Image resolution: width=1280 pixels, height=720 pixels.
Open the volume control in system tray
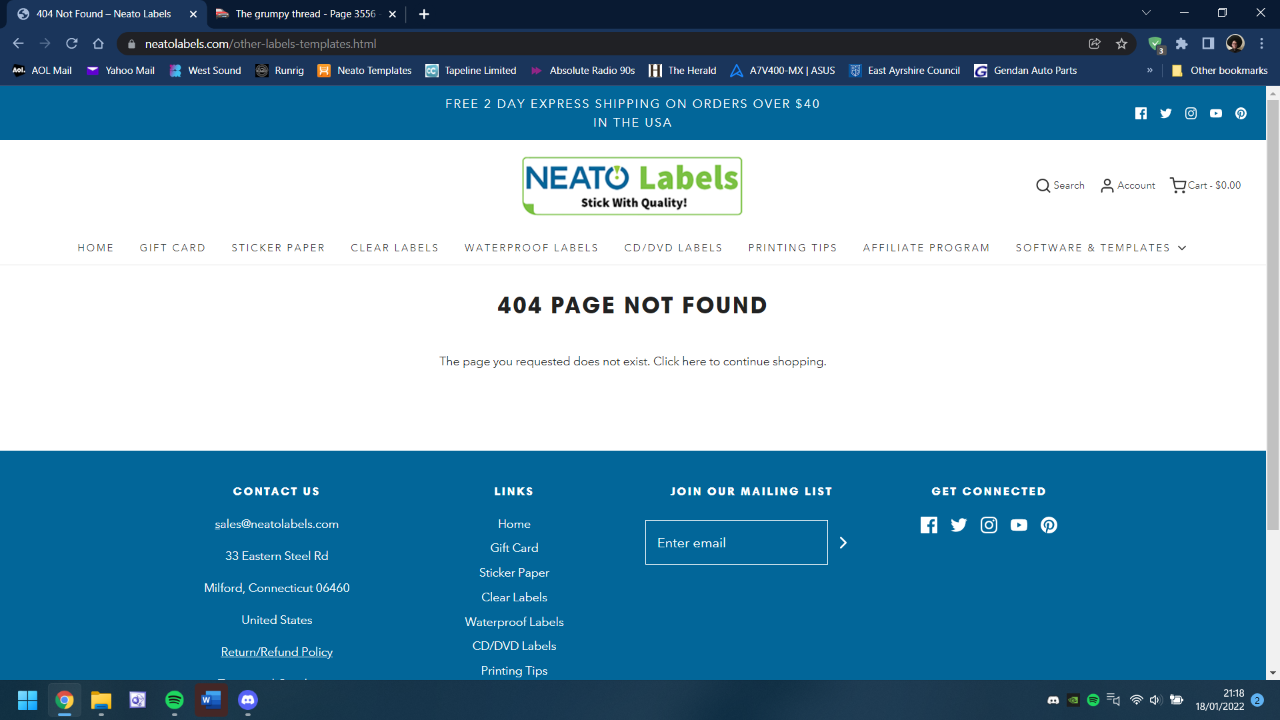tap(1155, 700)
